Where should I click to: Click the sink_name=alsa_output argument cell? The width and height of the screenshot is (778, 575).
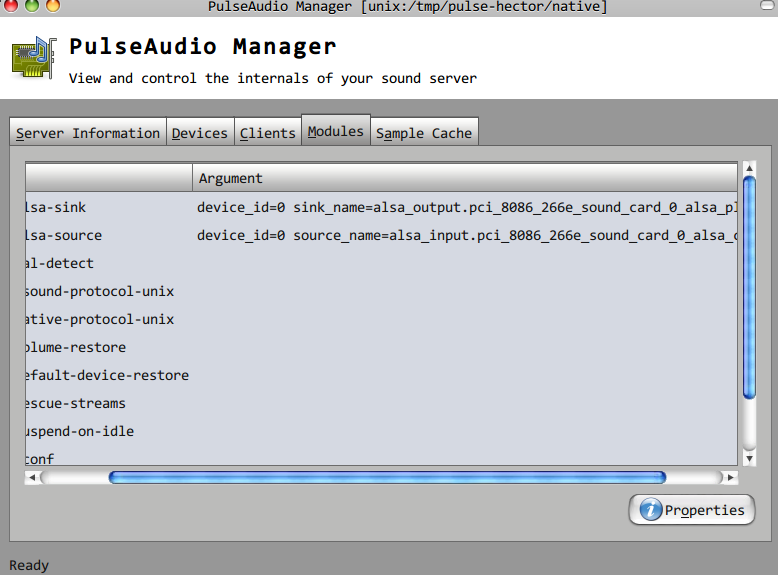[x=466, y=207]
